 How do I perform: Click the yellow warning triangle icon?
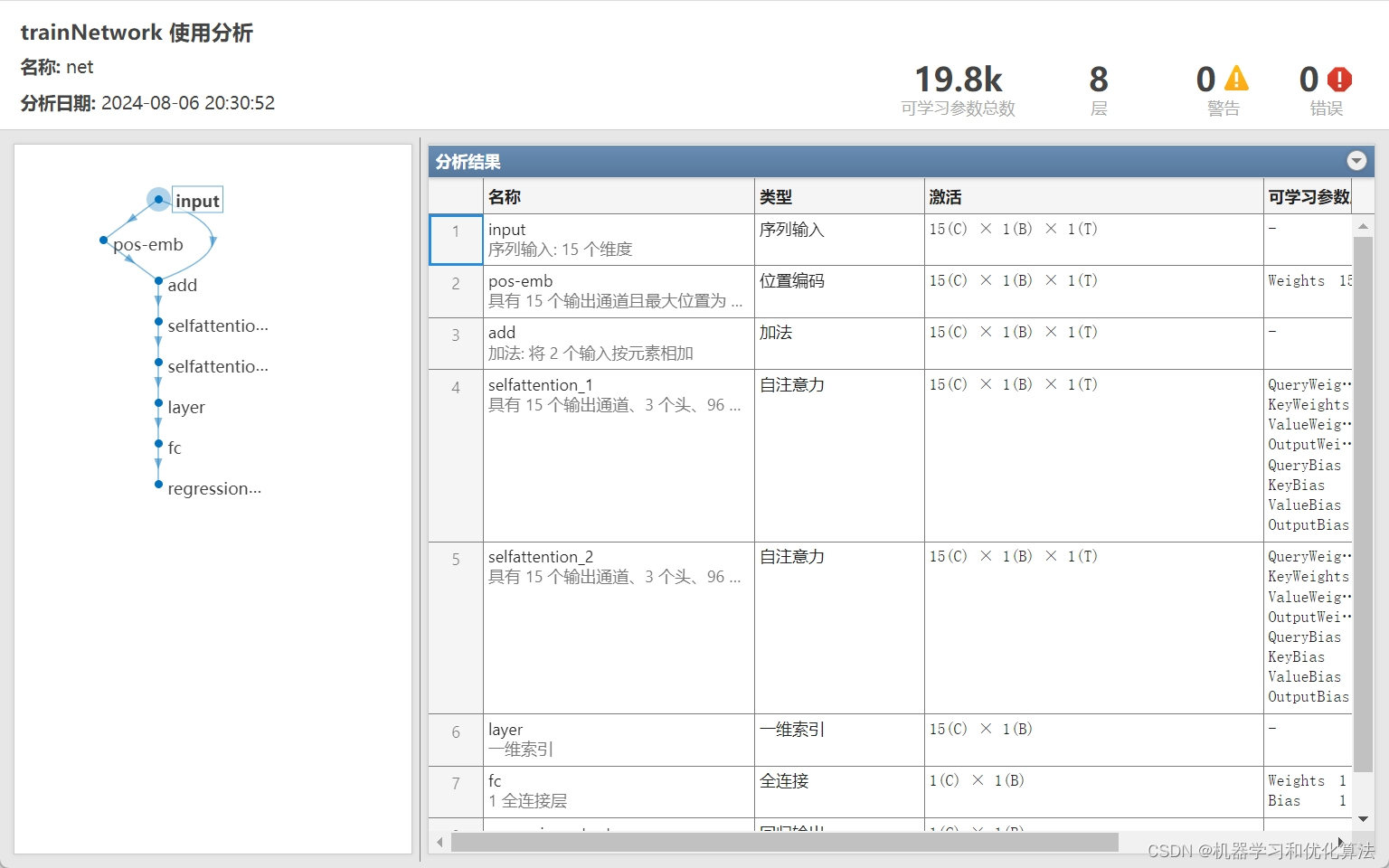pyautogui.click(x=1236, y=79)
